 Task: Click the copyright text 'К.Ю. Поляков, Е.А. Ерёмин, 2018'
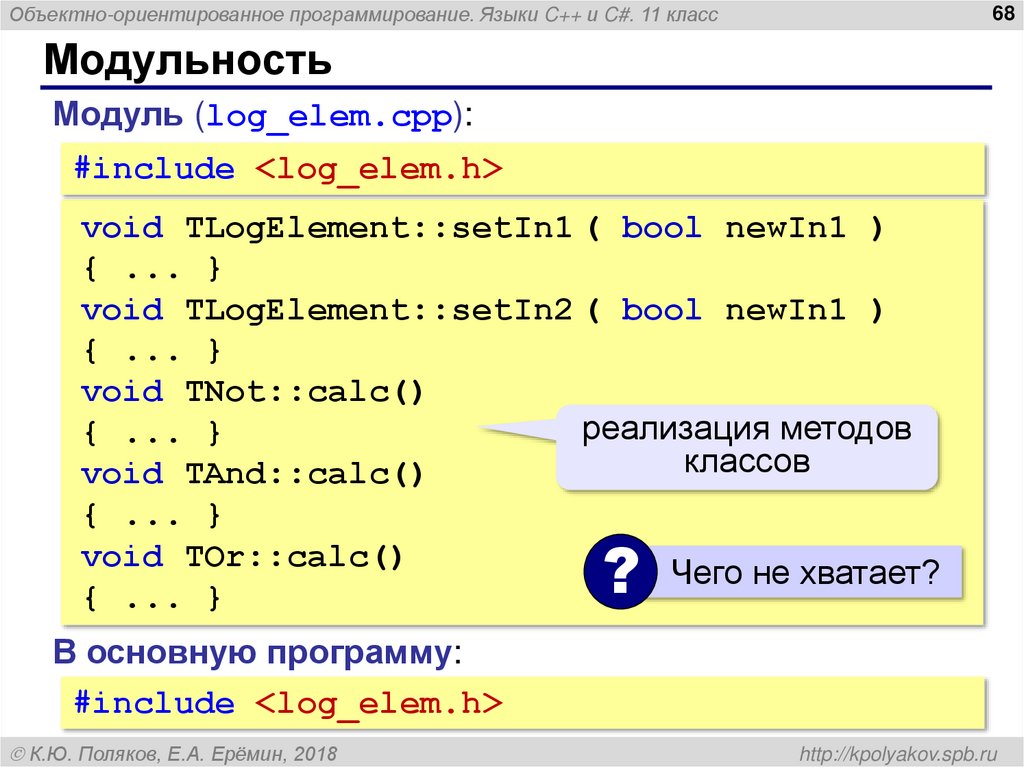point(183,755)
